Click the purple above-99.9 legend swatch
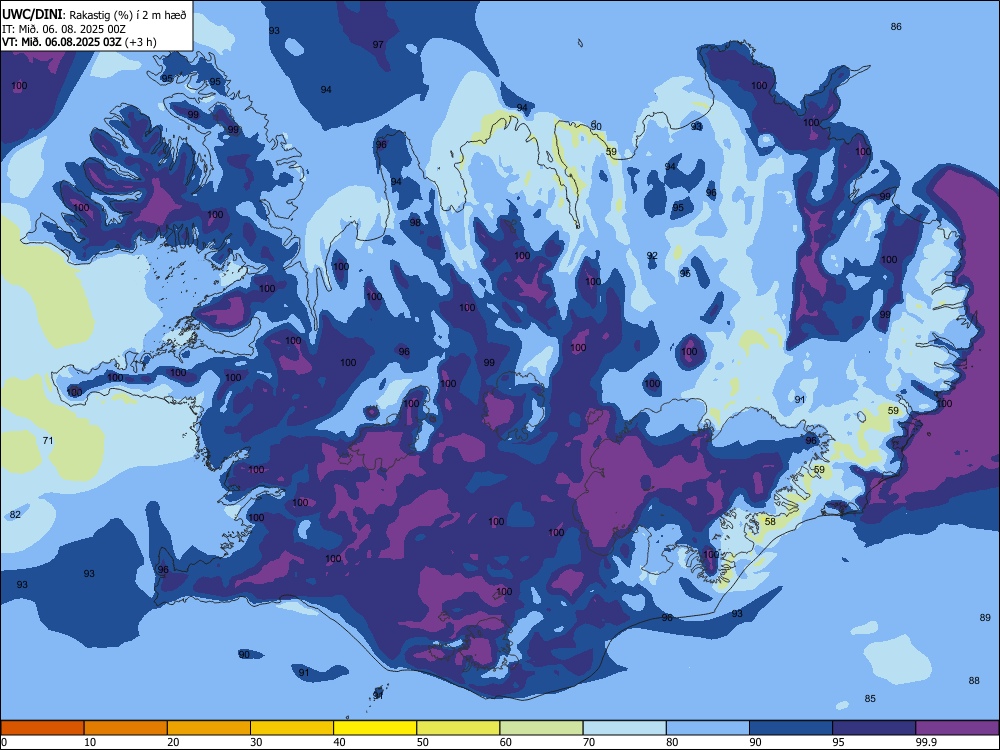The height and width of the screenshot is (750, 1000). (x=957, y=728)
